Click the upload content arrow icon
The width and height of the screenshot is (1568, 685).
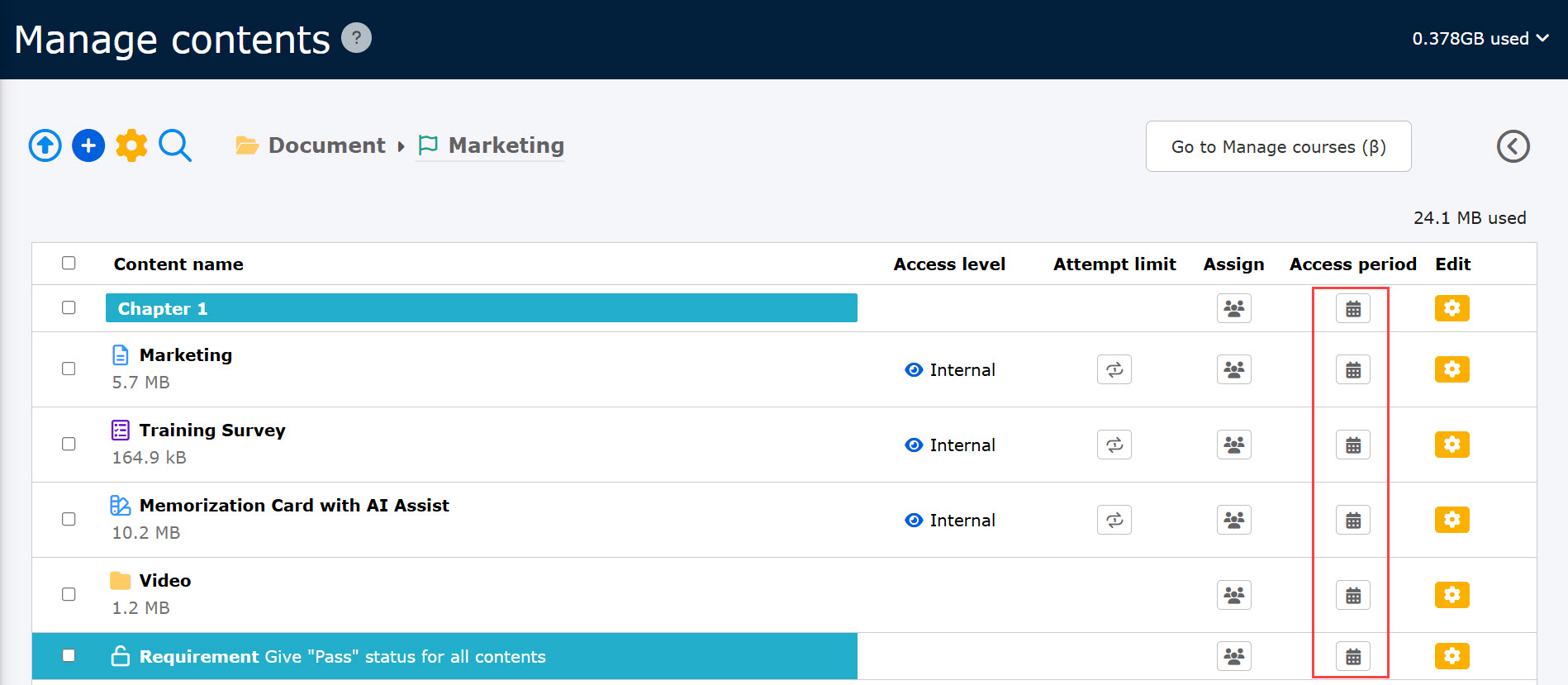[45, 146]
